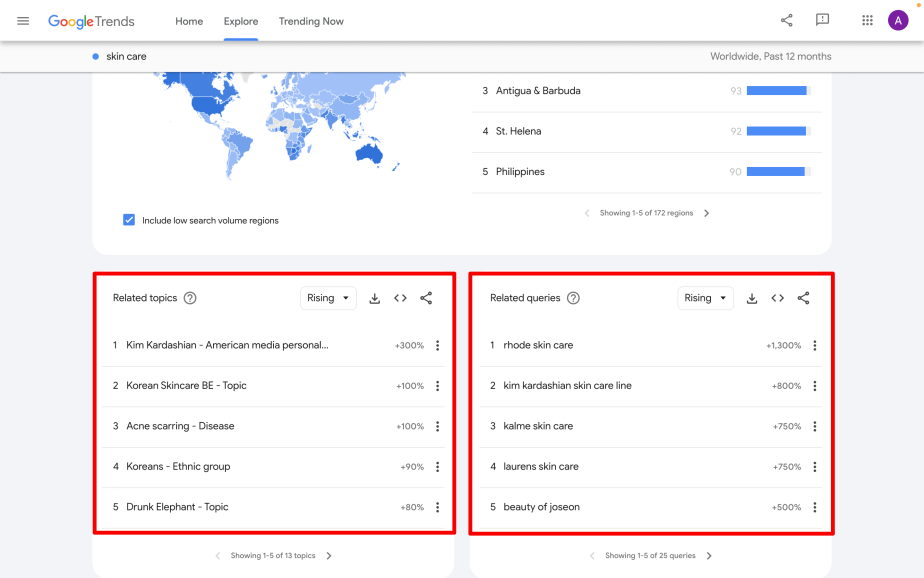Open Acne scarring - Disease topic
This screenshot has width=924, height=578.
tap(180, 426)
